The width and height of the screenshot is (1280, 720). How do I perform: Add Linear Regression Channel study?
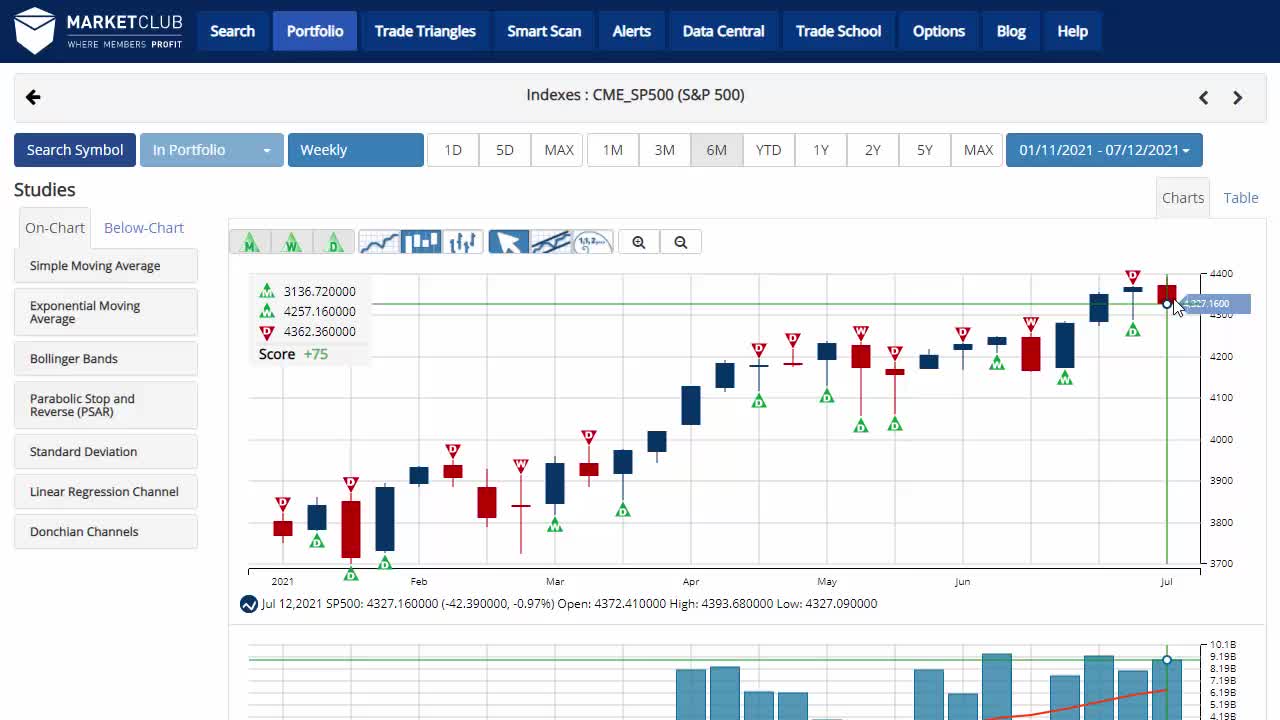click(106, 492)
